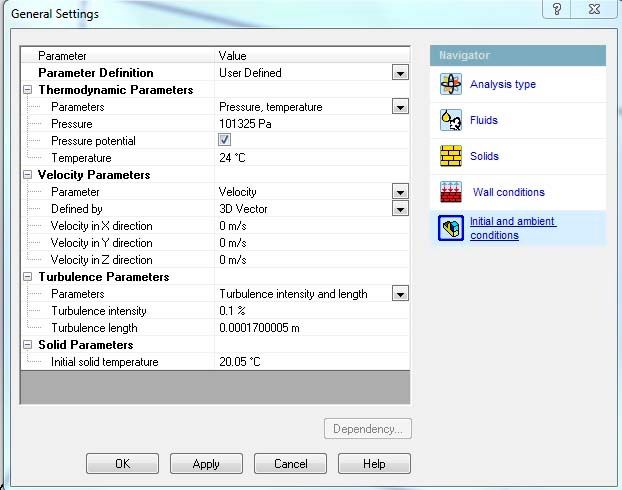Open the Turbulence intensity and length dropdown
Image resolution: width=622 pixels, height=490 pixels.
pos(400,294)
